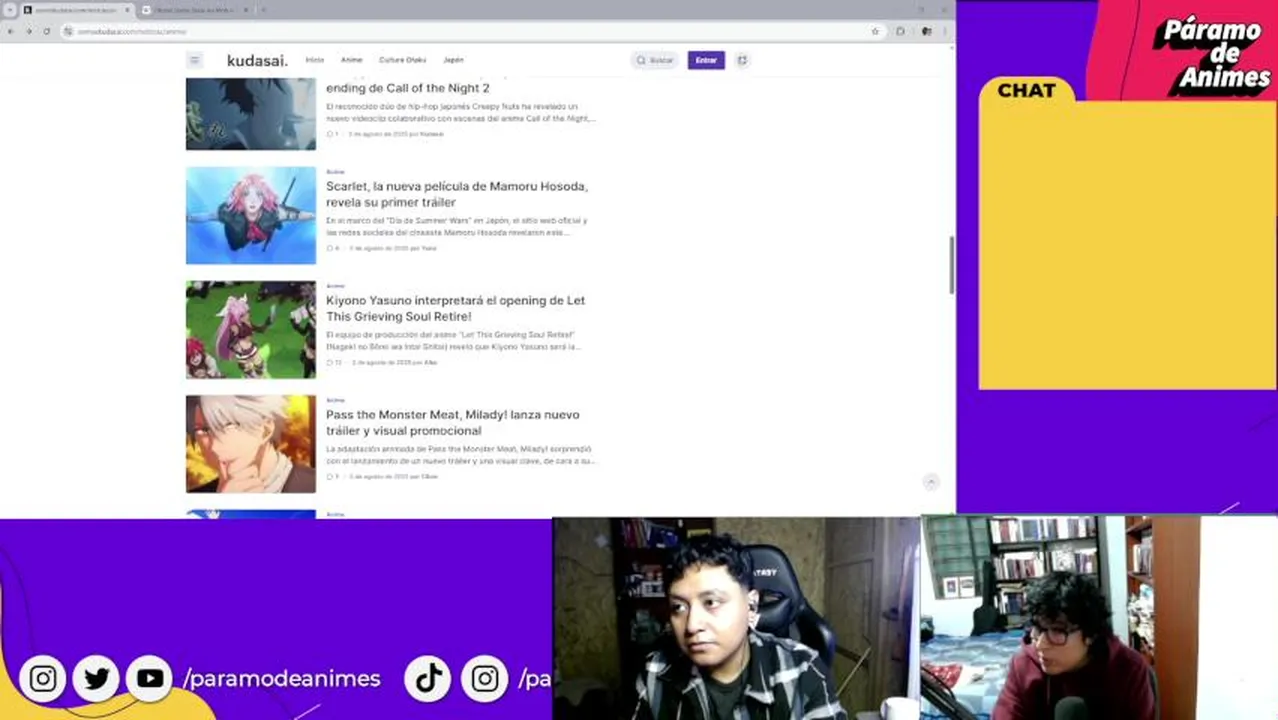The image size is (1278, 720).
Task: Click the Twitter icon in overlay
Action: click(97, 679)
